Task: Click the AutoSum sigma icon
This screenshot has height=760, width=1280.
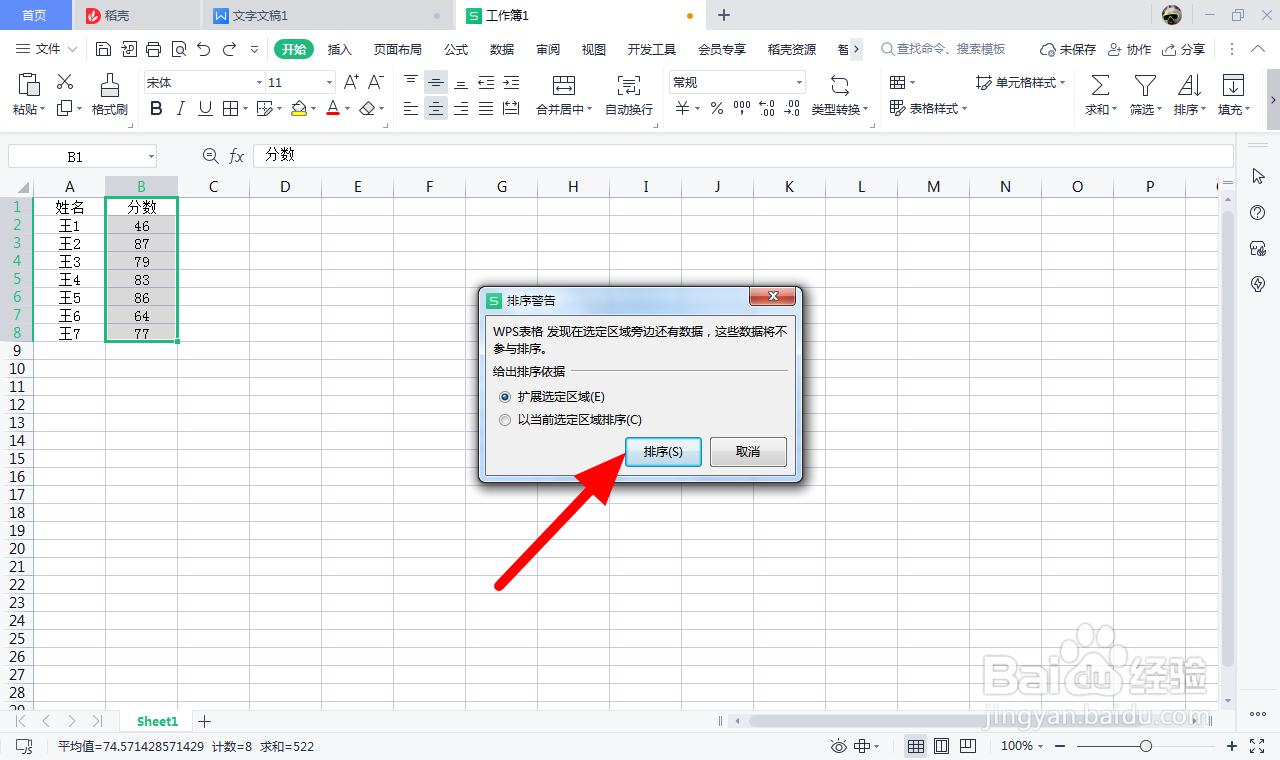Action: pyautogui.click(x=1100, y=85)
